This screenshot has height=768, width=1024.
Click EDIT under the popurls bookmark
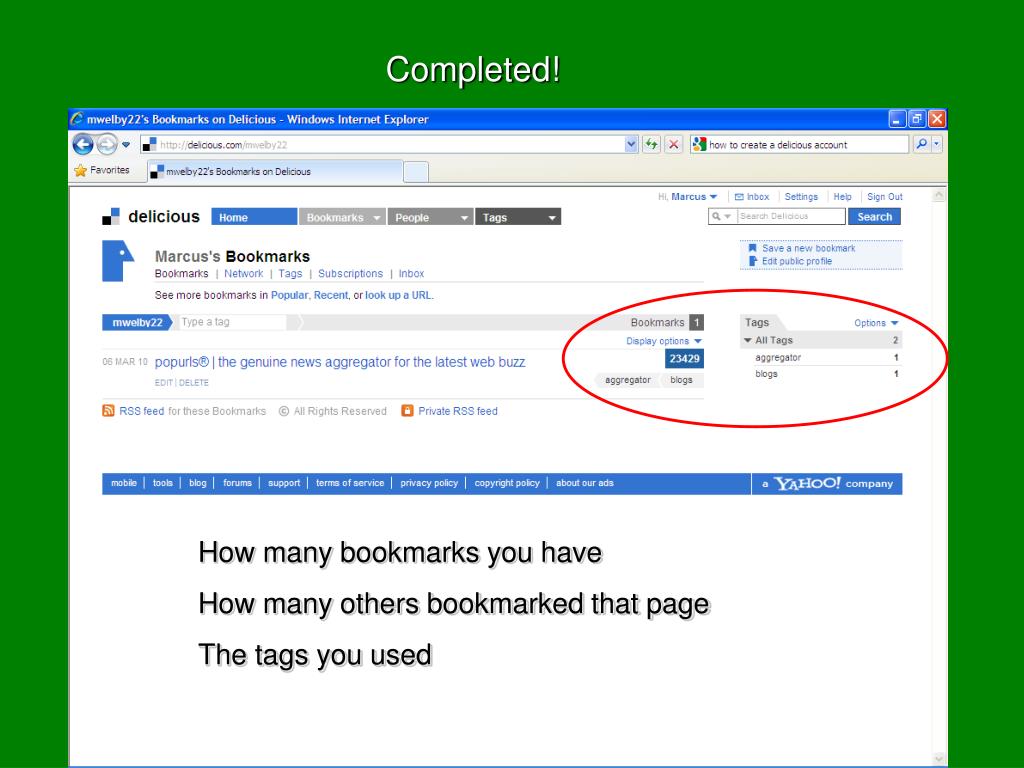(x=164, y=383)
